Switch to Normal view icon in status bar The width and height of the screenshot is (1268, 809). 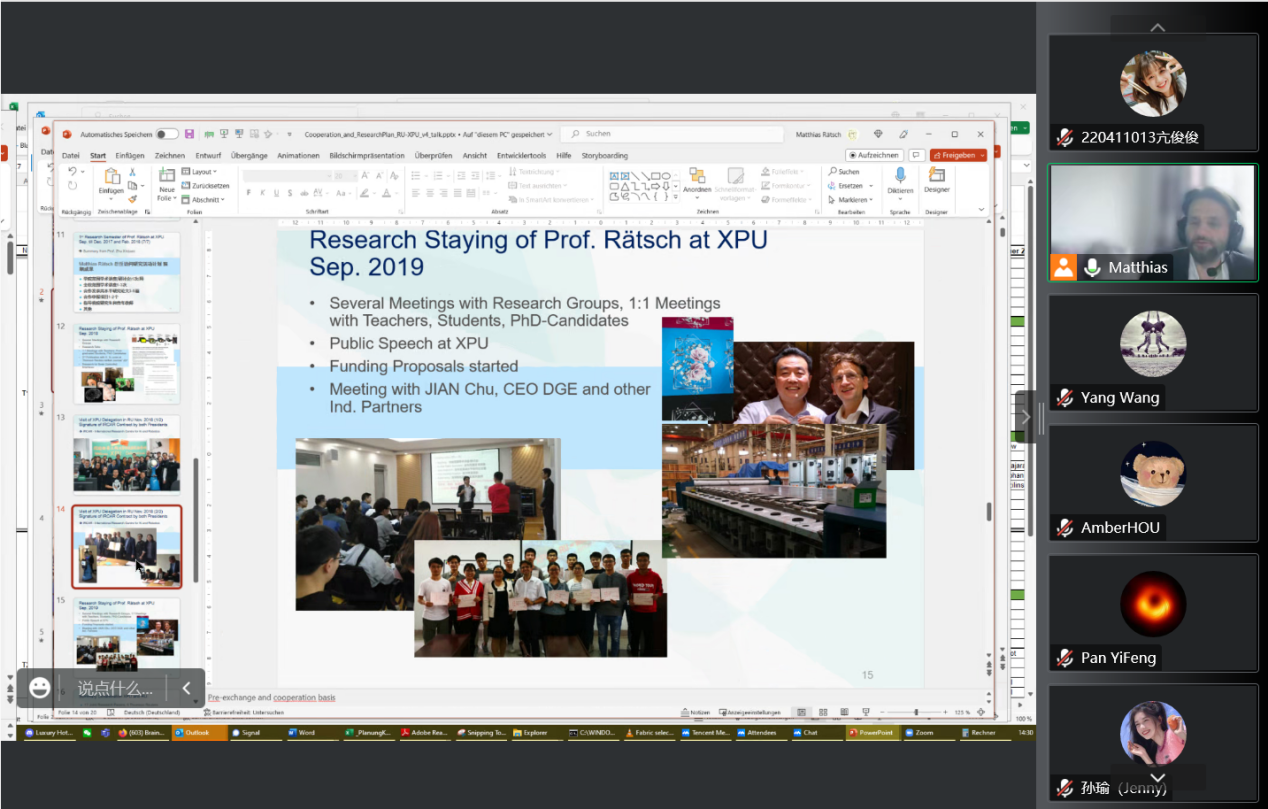801,712
